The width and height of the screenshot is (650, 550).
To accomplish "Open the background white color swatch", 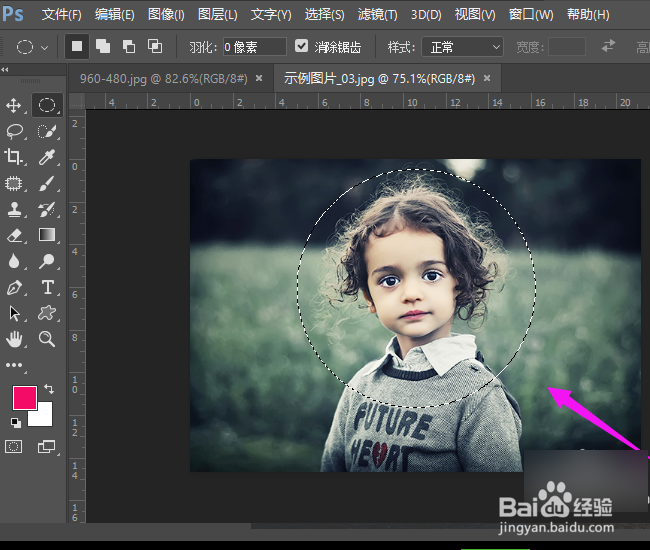I will coord(44,417).
